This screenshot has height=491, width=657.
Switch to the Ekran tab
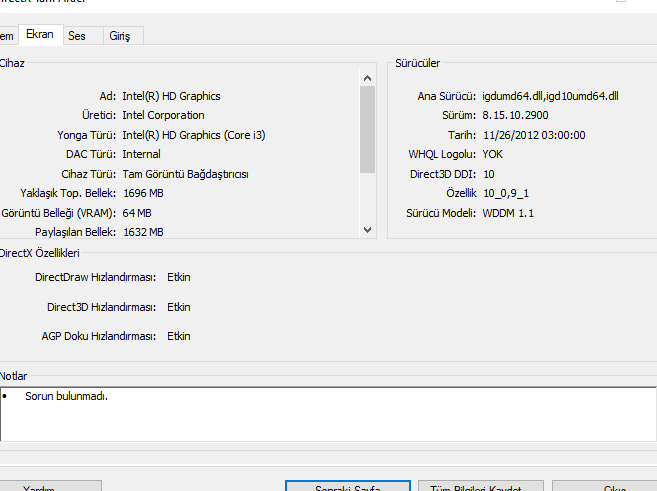tap(41, 34)
